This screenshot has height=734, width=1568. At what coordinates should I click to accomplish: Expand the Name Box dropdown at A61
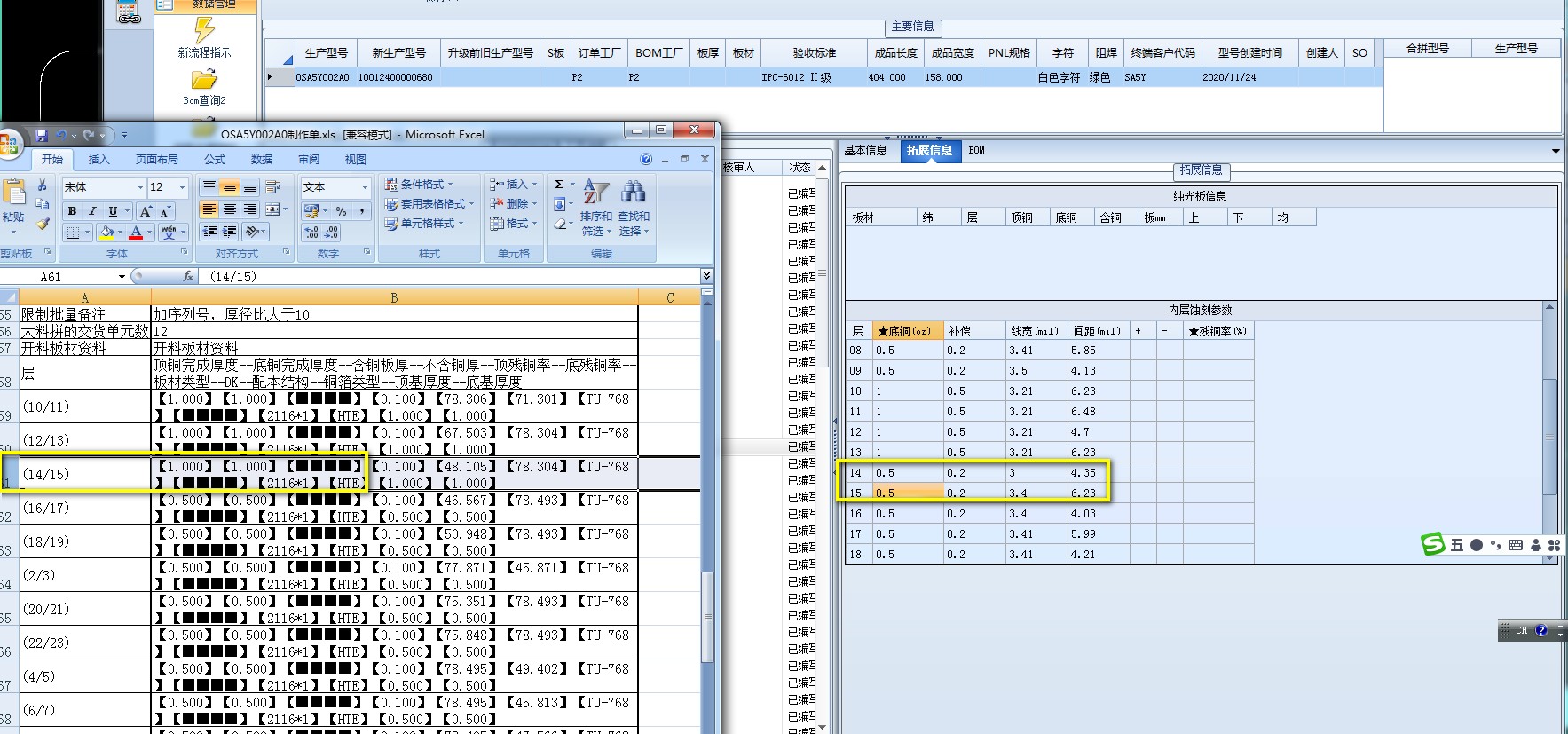122,277
